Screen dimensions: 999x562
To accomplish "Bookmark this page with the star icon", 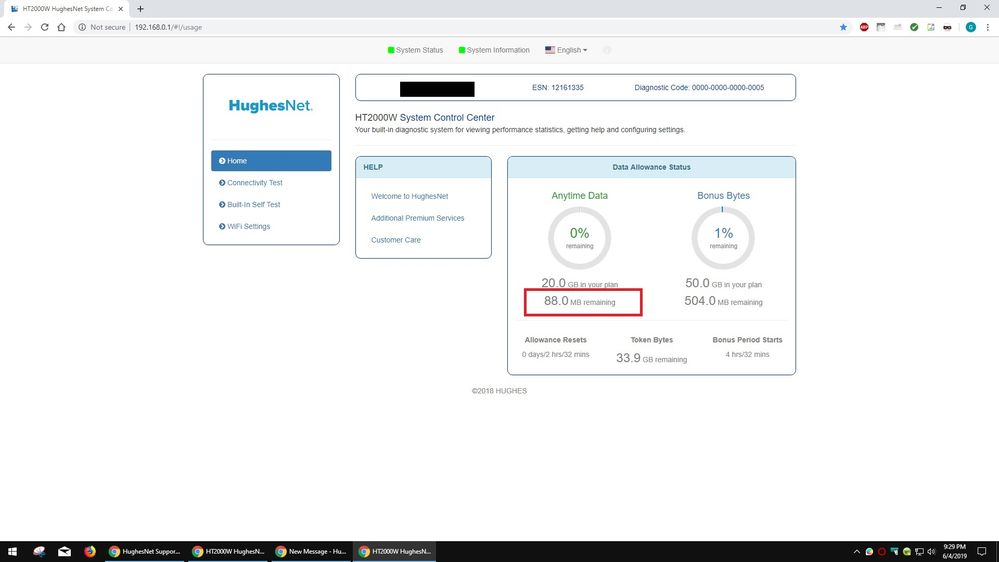I will 843,27.
